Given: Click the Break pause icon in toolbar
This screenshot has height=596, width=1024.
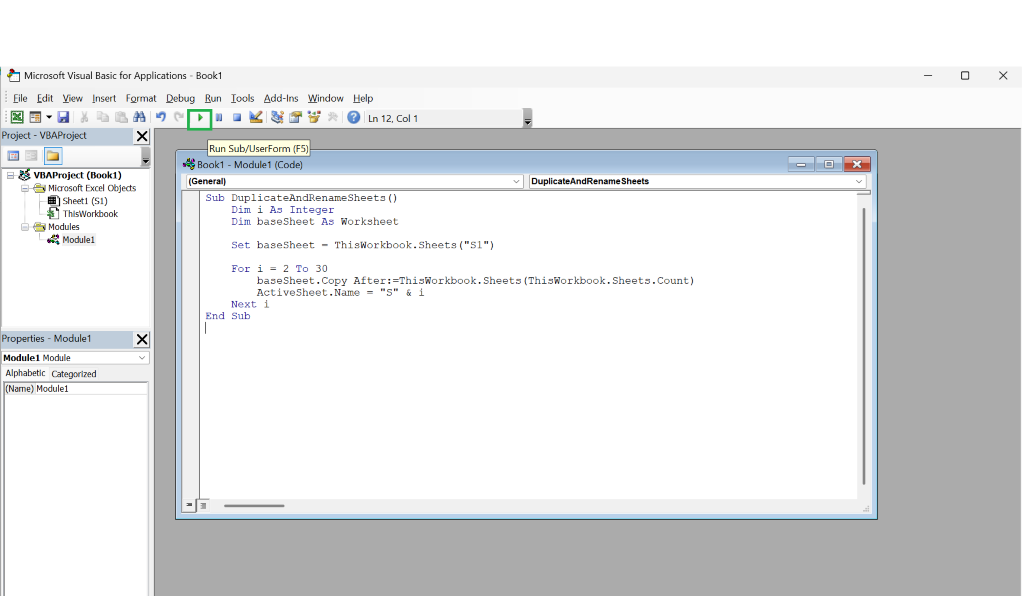Looking at the screenshot, I should coord(219,118).
